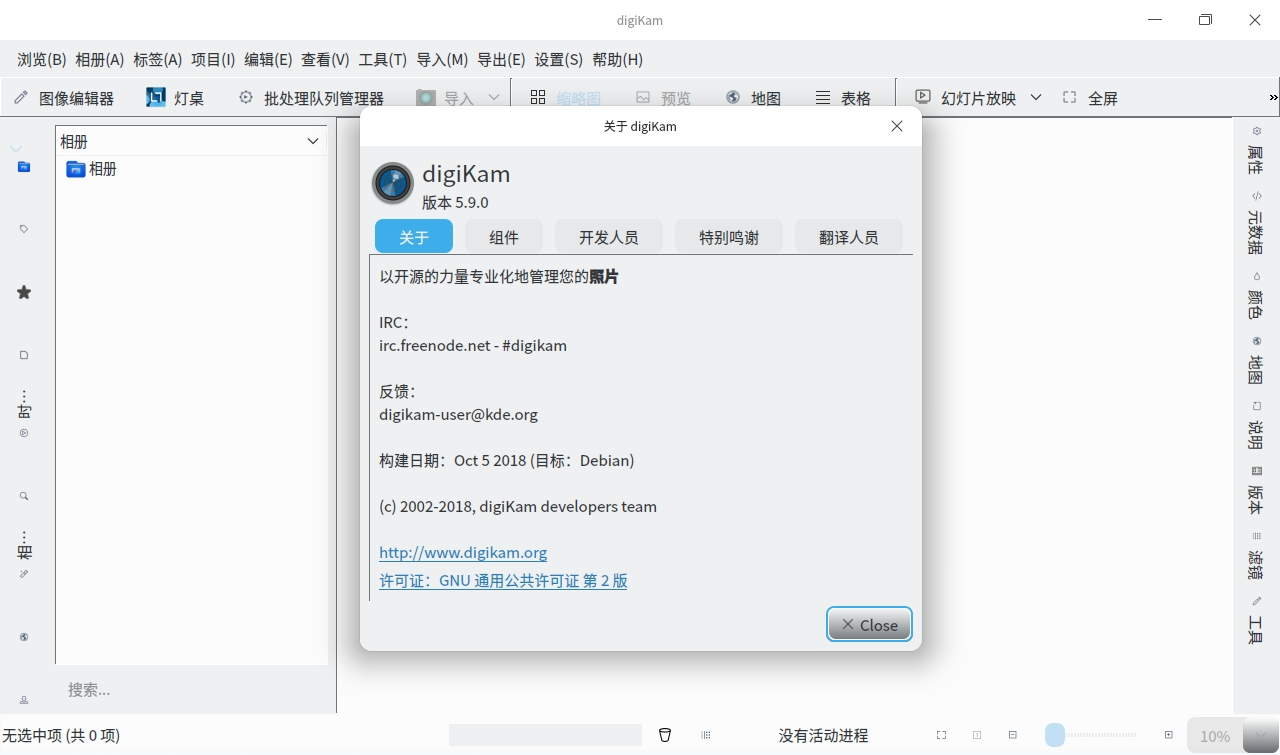This screenshot has height=755, width=1280.
Task: Open the trash icon in status bar
Action: (665, 735)
